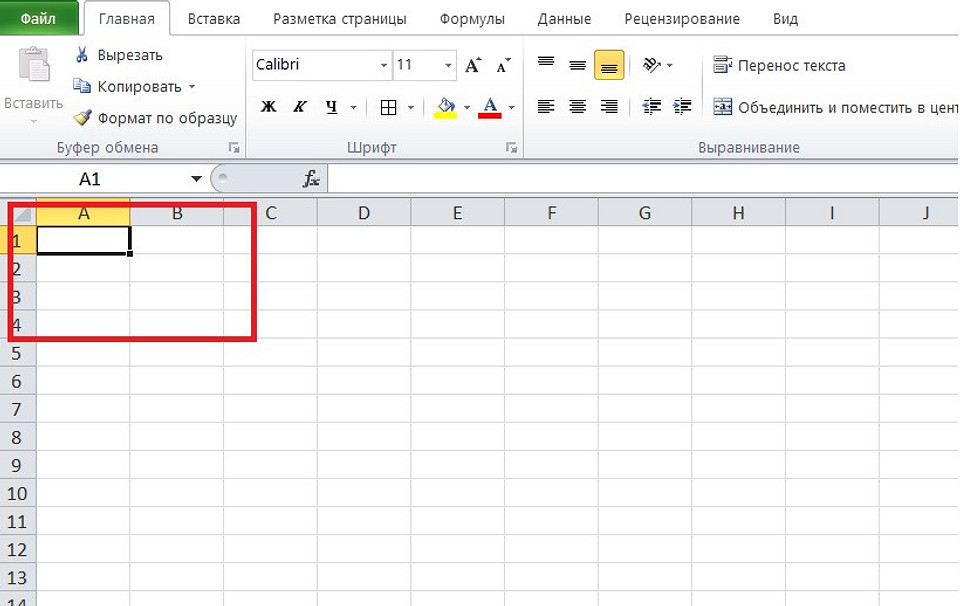Click the Перенос текста button
Viewport: 960px width, 606px height.
[x=780, y=66]
